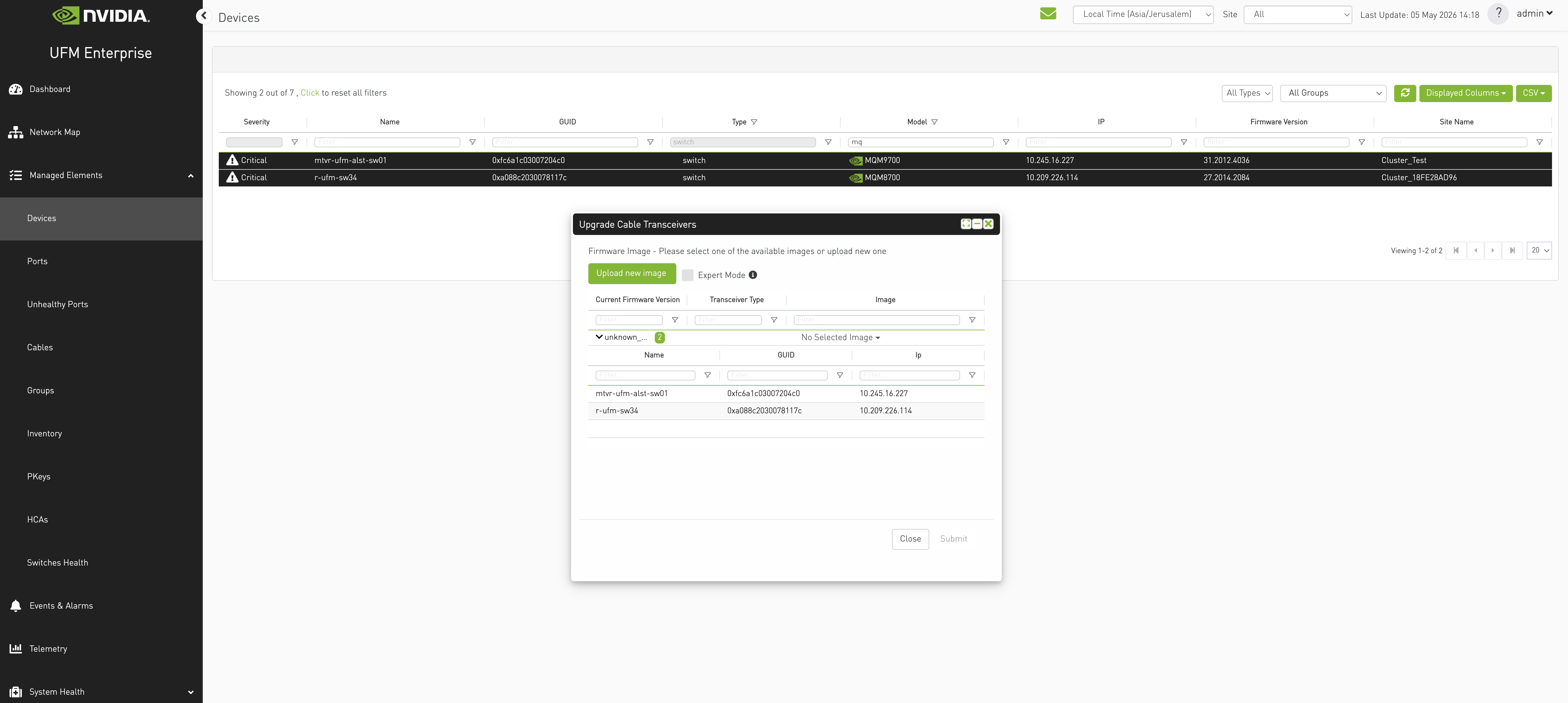
Task: Open the CSV export dropdown
Action: tap(1533, 93)
